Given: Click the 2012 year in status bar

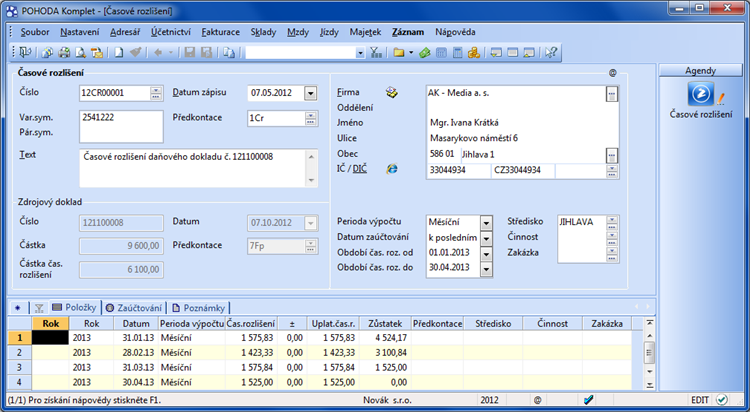Looking at the screenshot, I should pyautogui.click(x=489, y=400).
